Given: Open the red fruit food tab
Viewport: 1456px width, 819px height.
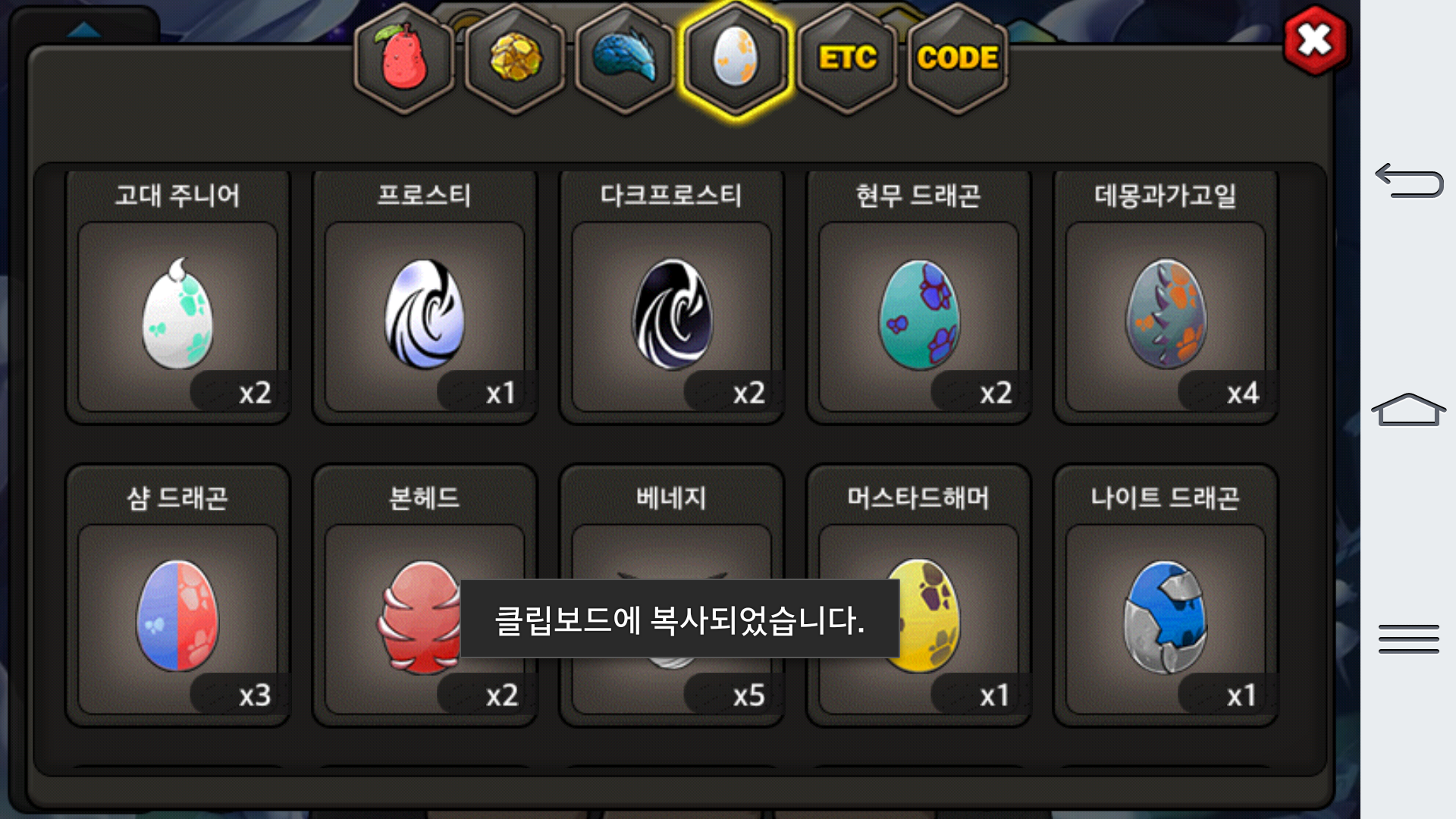Looking at the screenshot, I should (403, 58).
